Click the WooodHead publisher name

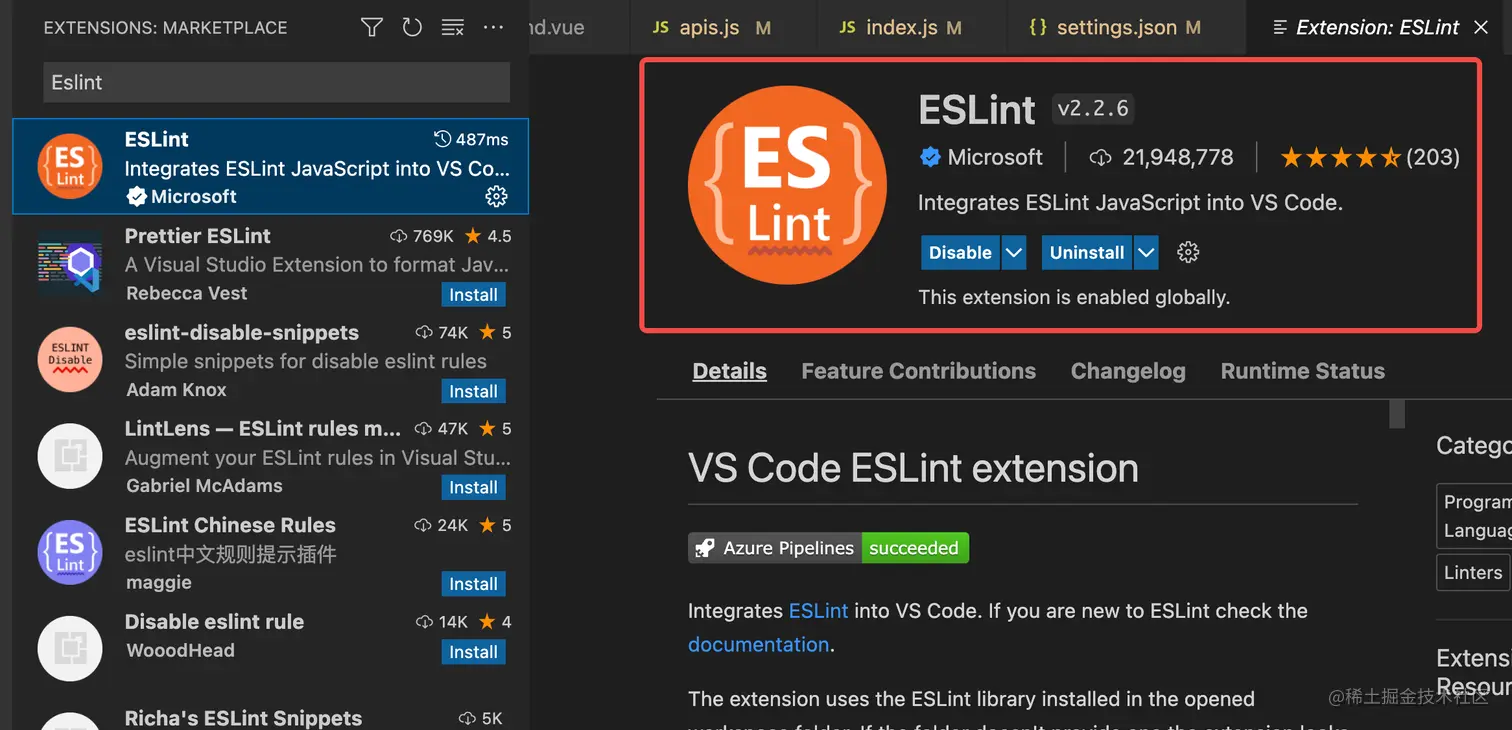pos(180,650)
